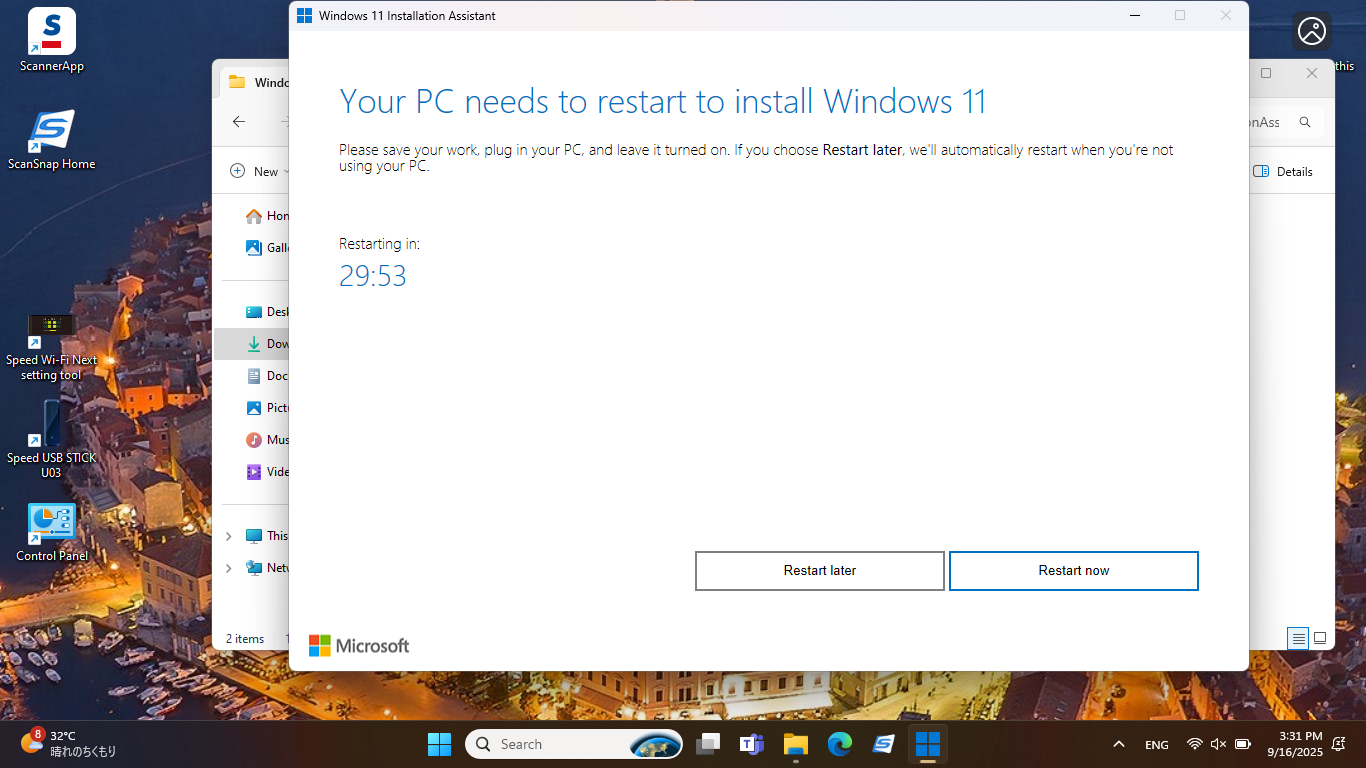
Task: Close the File Explorer window
Action: [1312, 73]
